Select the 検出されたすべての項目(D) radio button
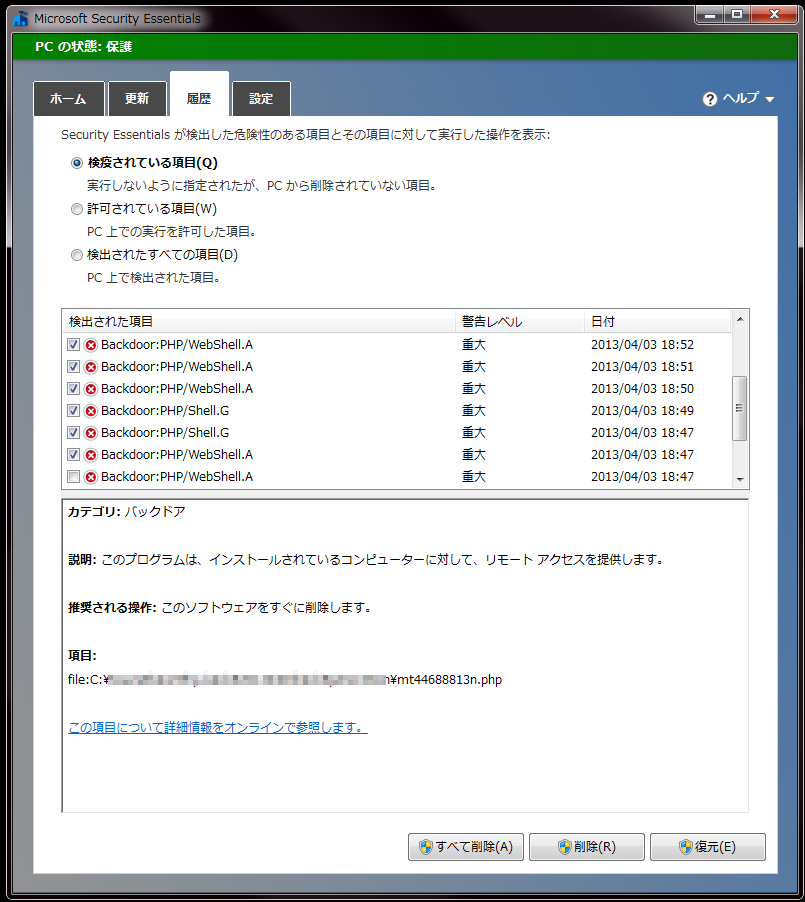 coord(77,255)
